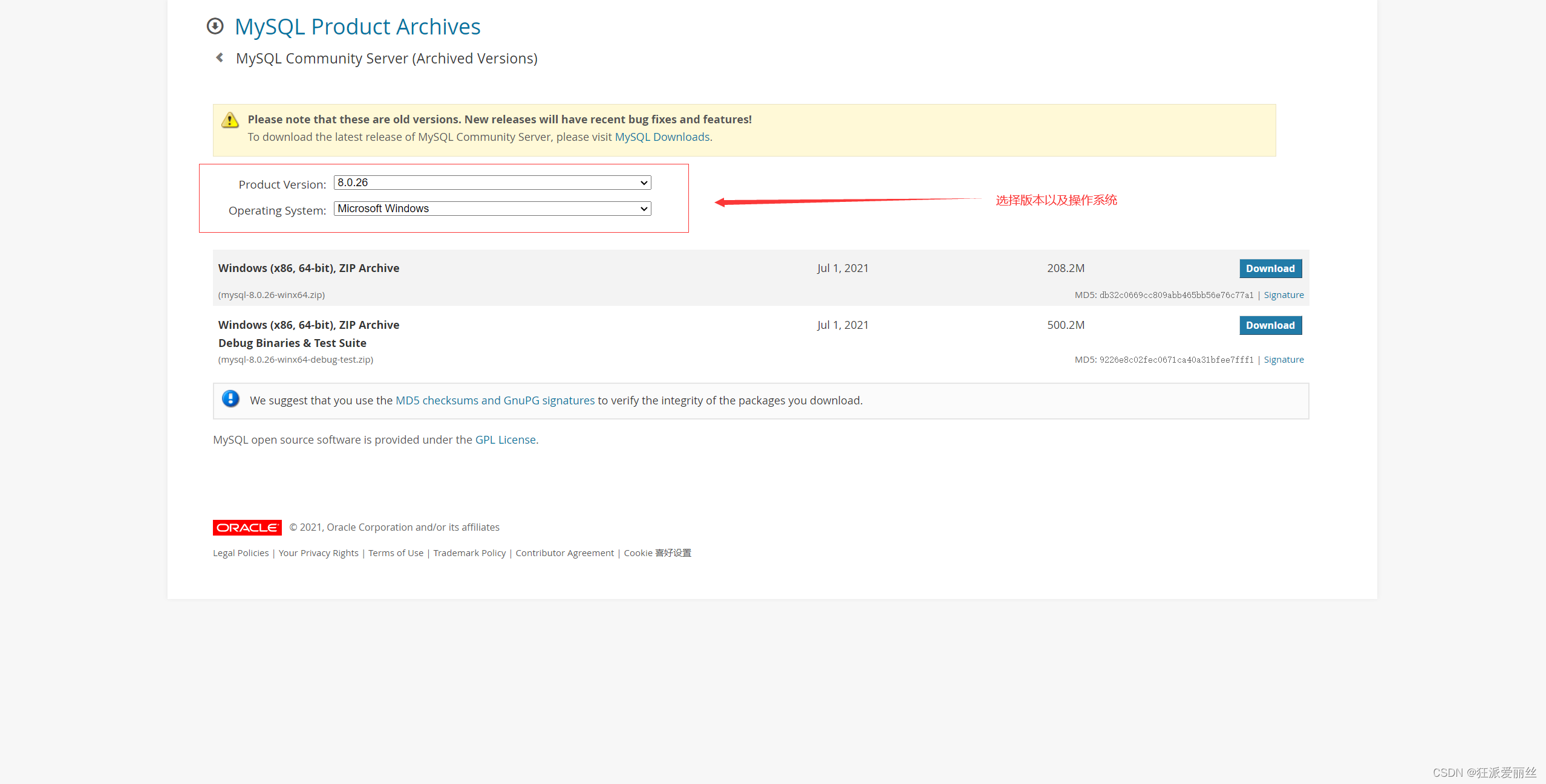Follow the MySQL Downloads link

pos(662,137)
